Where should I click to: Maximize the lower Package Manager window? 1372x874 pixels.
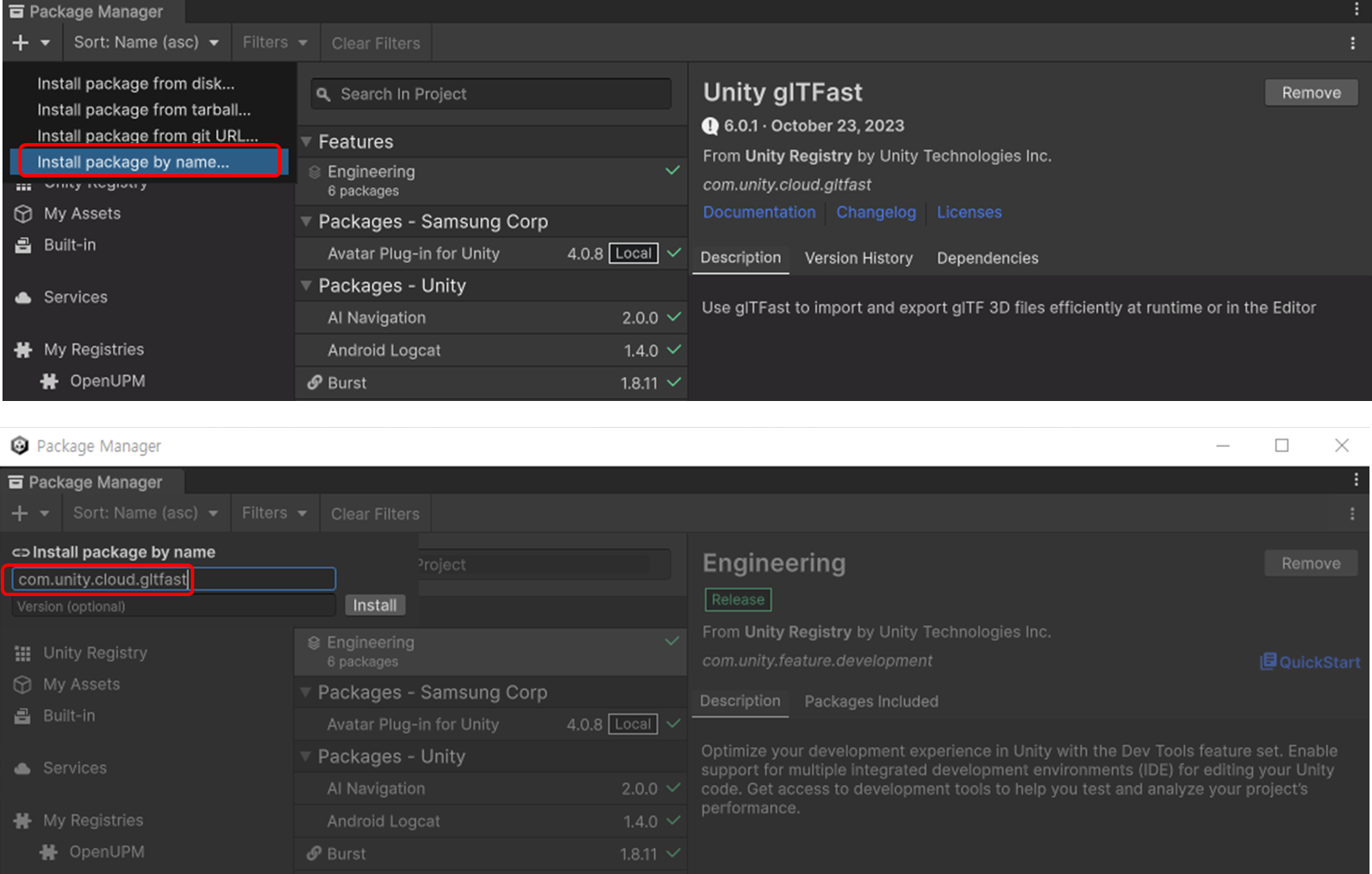coord(1282,445)
